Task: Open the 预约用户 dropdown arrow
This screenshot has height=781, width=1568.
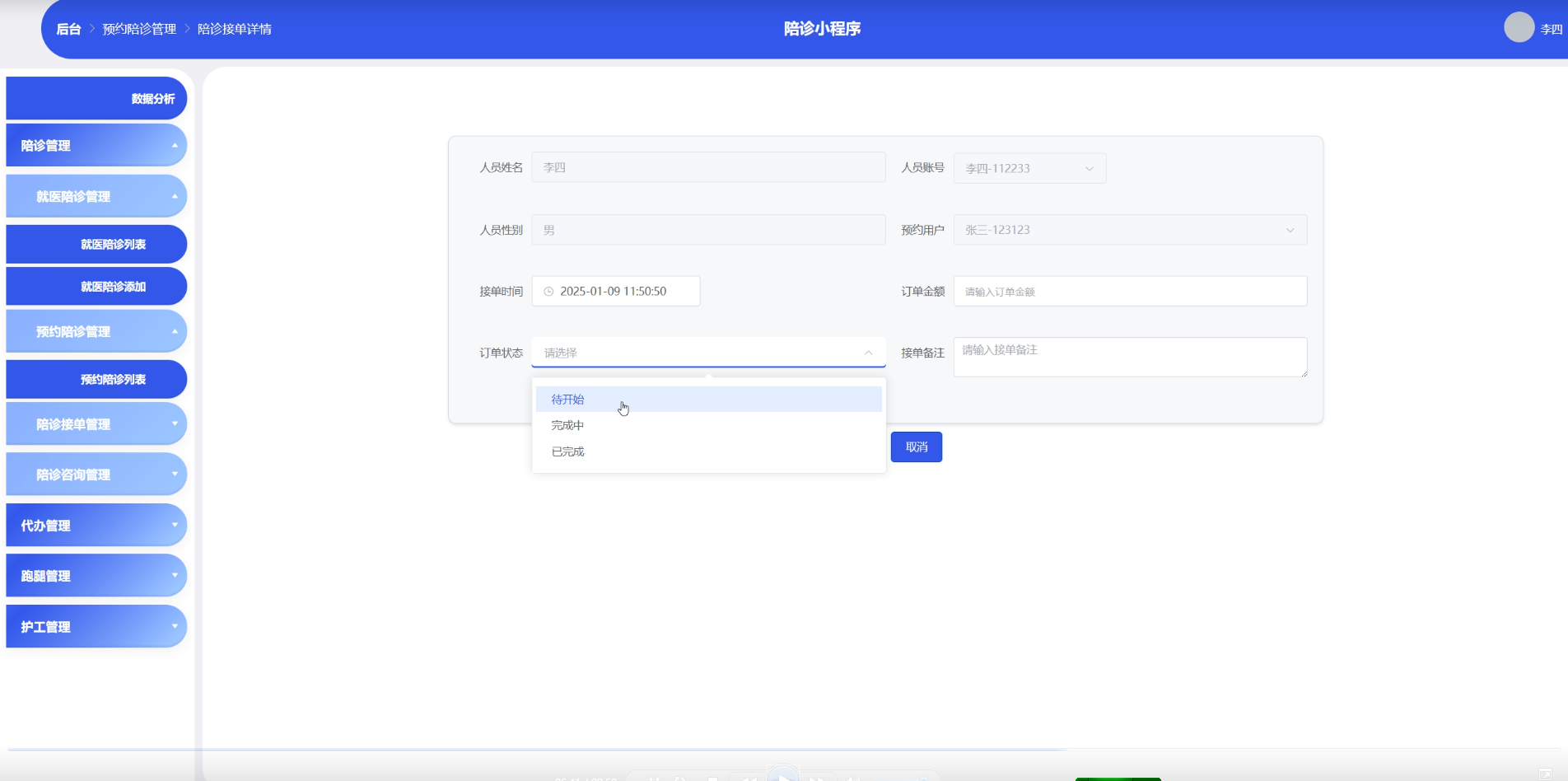Action: 1290,231
